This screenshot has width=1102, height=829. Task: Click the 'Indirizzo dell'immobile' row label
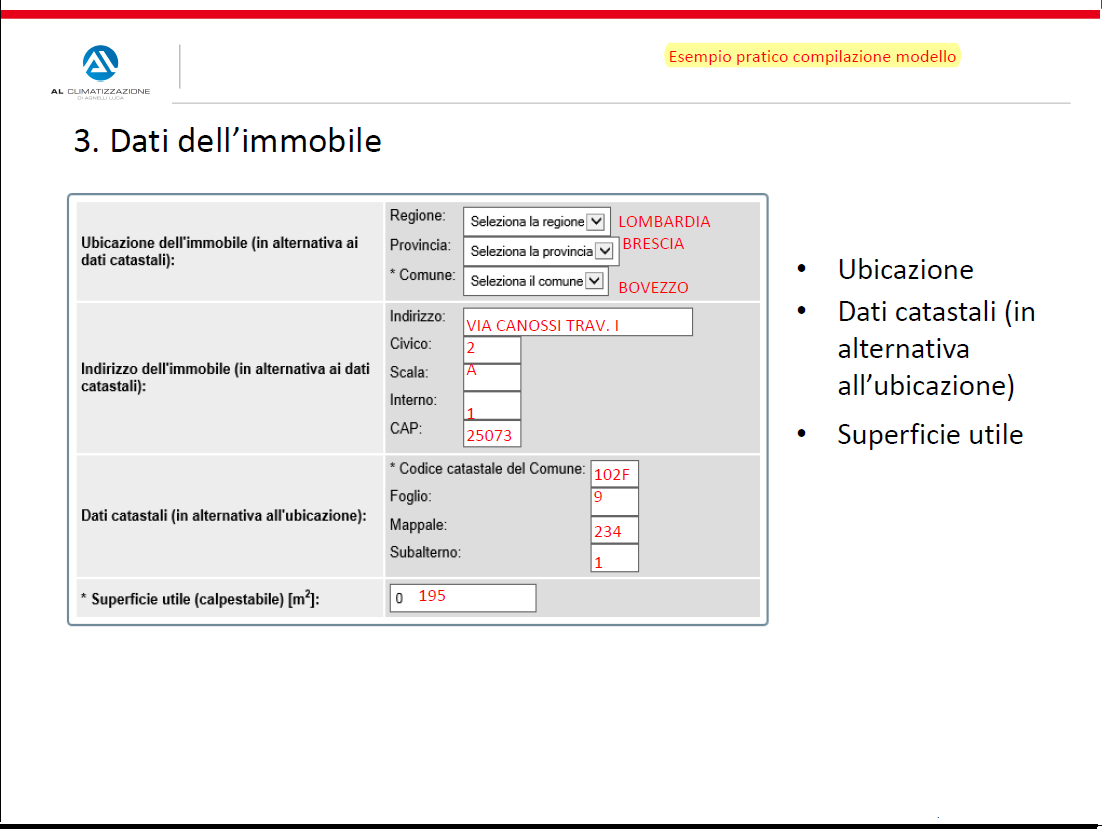[225, 377]
